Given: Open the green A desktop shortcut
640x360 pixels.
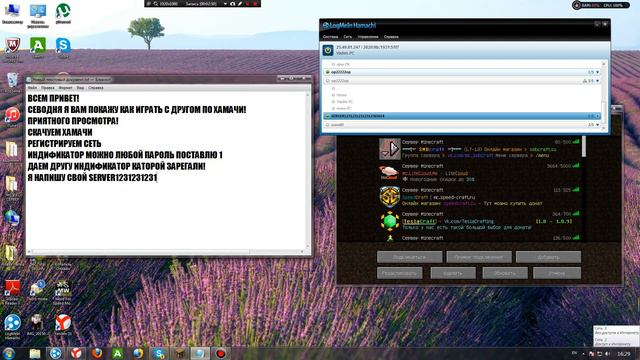Looking at the screenshot, I should [38, 47].
